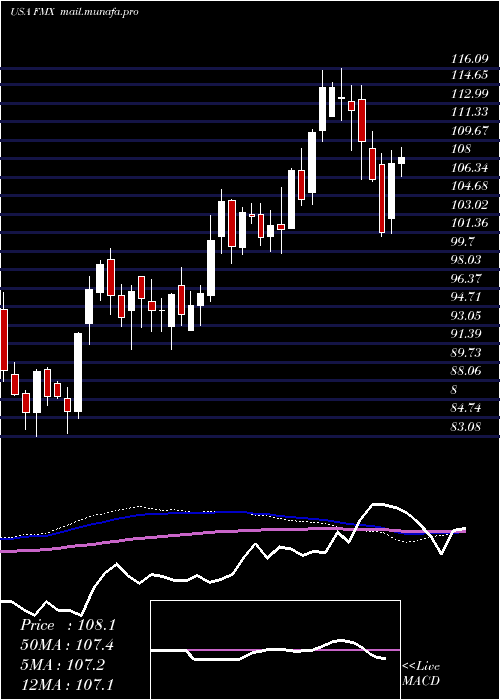Click the 93.05 price axis label
The image size is (500, 700).
click(x=466, y=316)
